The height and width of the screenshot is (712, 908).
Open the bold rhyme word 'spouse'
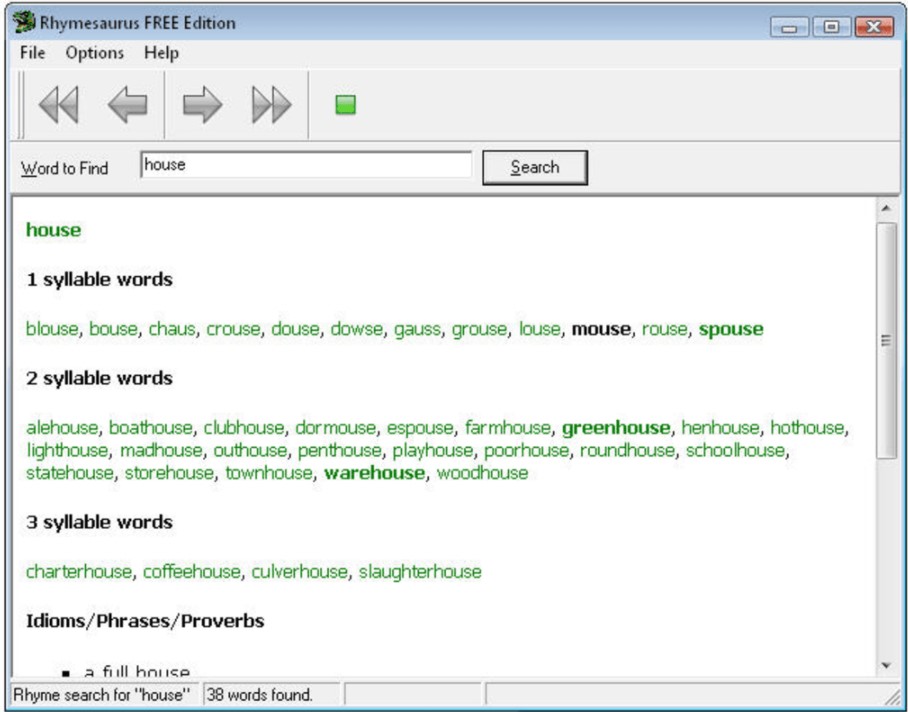(731, 330)
